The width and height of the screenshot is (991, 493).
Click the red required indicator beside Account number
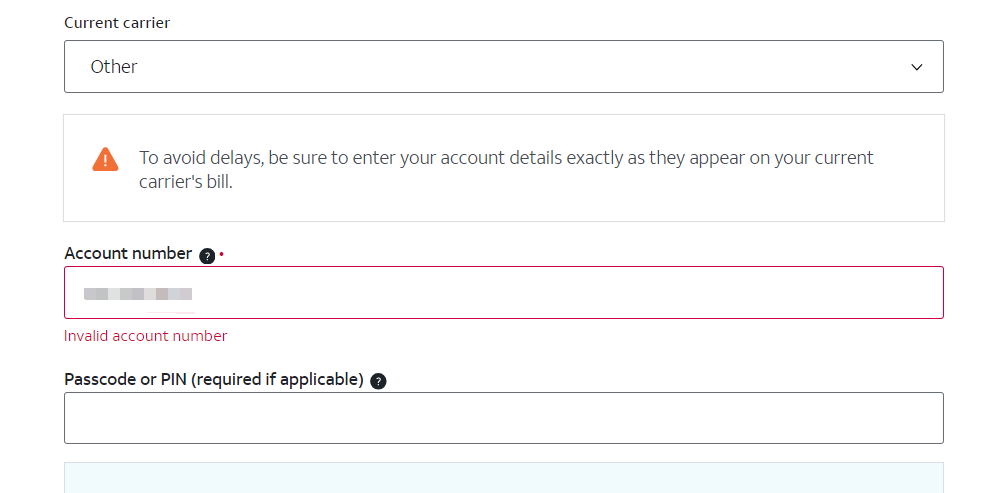pyautogui.click(x=222, y=254)
